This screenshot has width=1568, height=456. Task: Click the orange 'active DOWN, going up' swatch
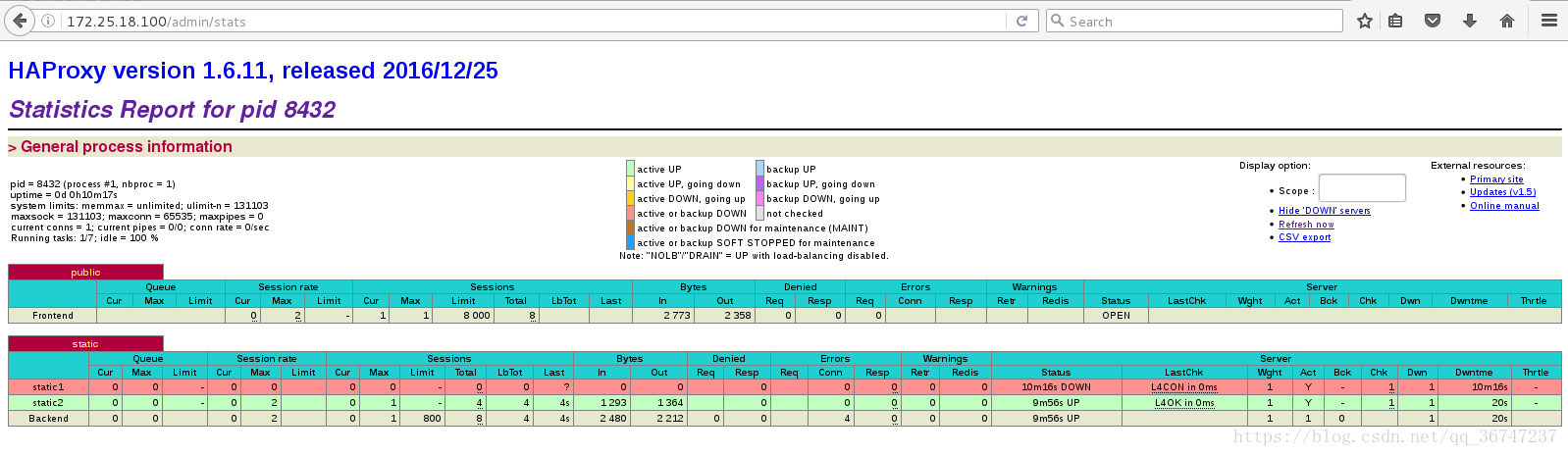pos(631,198)
